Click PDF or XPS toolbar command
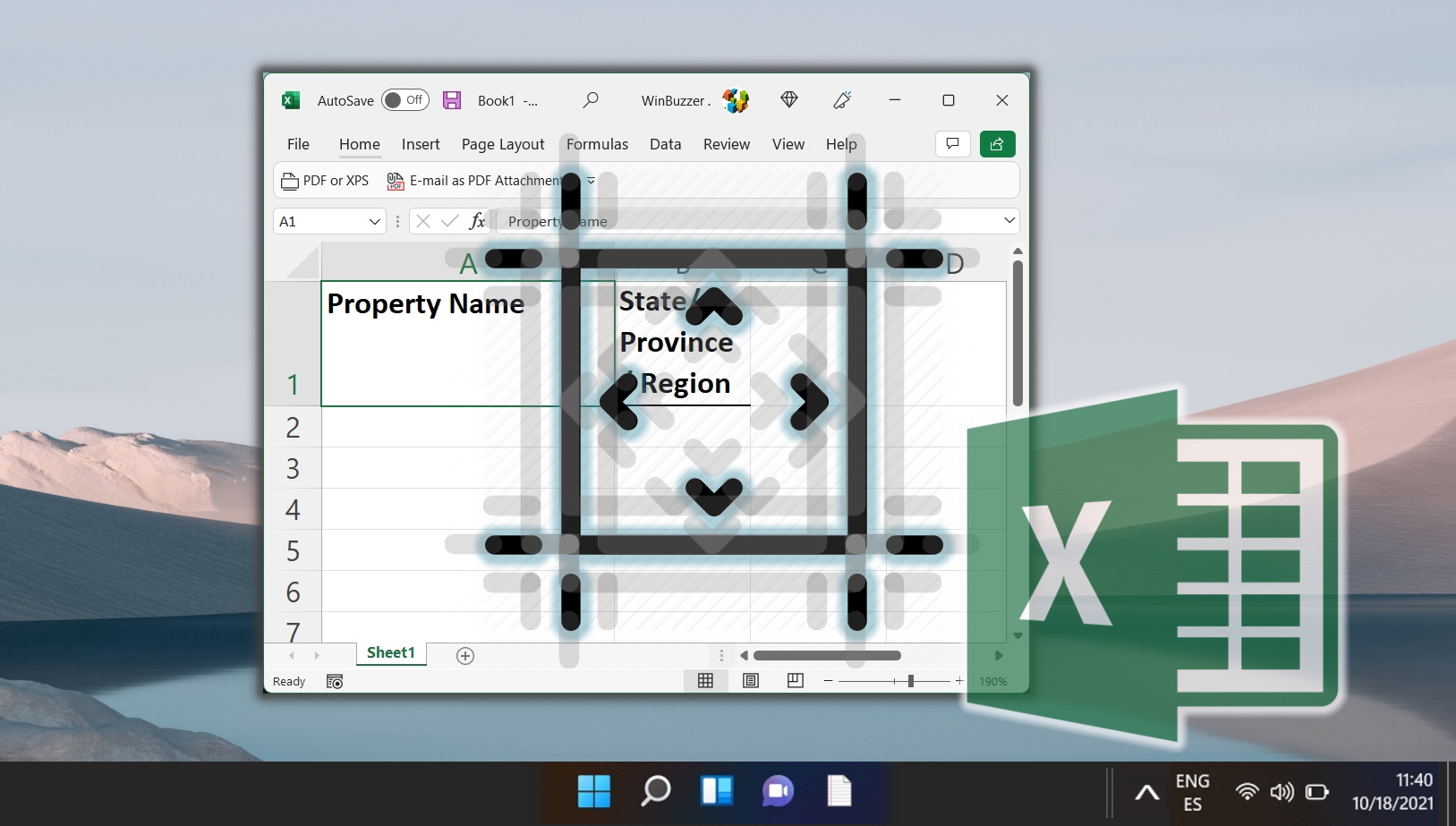 (x=325, y=181)
